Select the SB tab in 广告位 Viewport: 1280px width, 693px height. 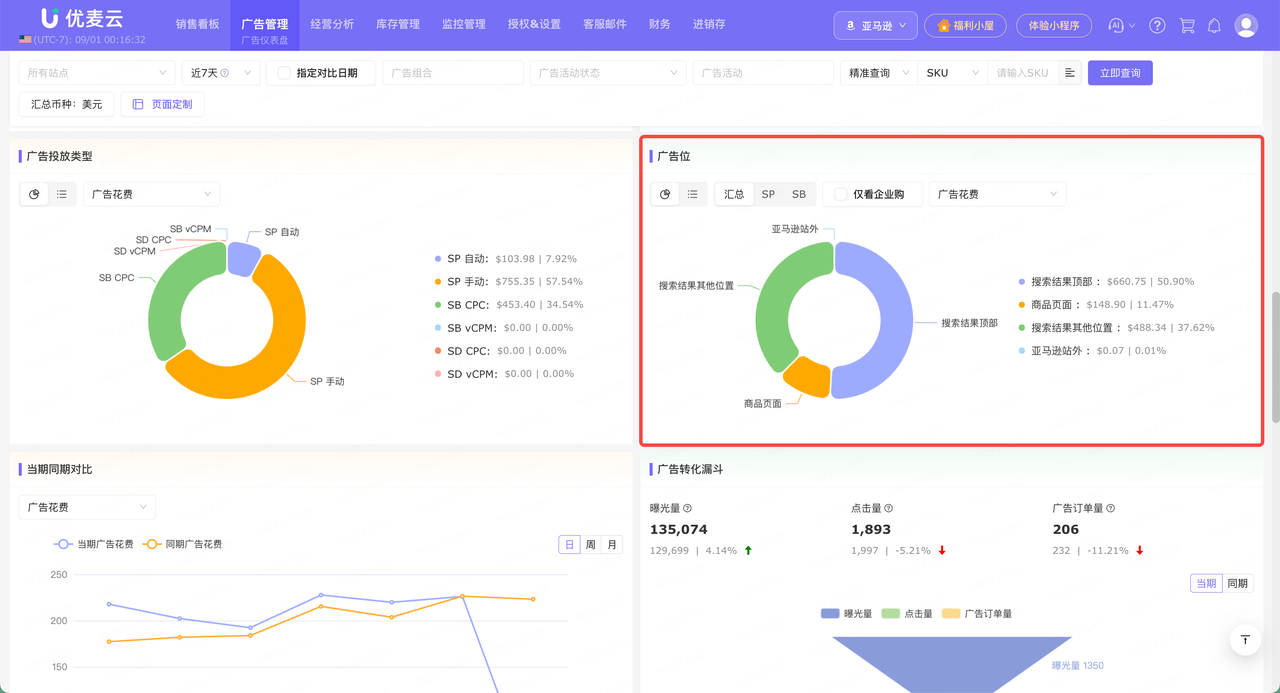(799, 194)
